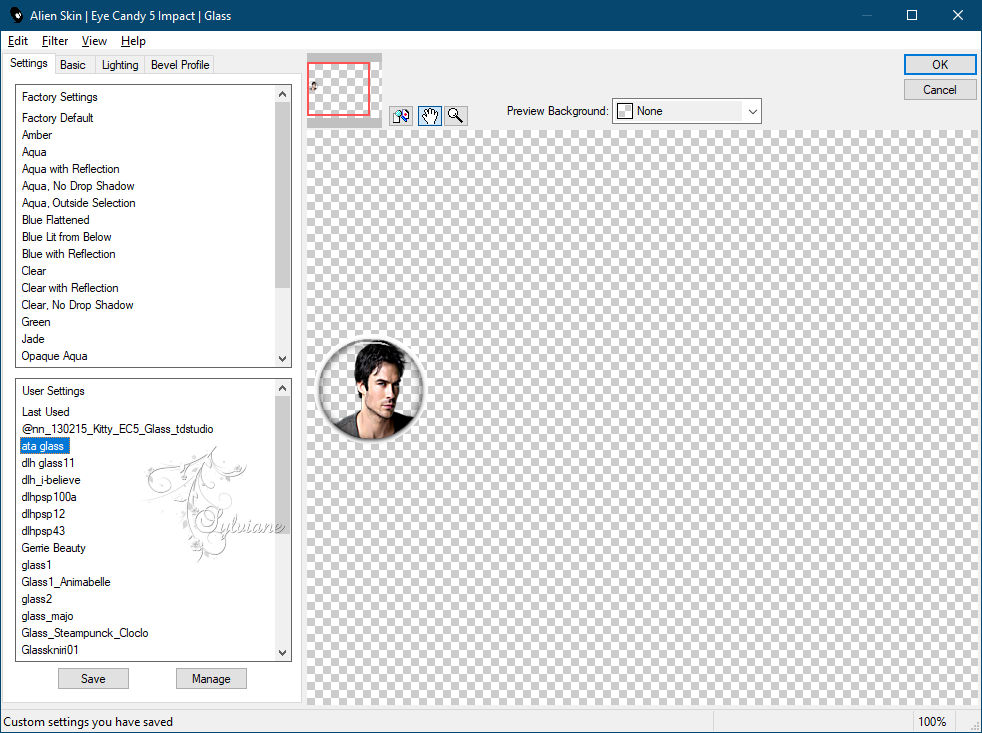Viewport: 982px width, 733px height.
Task: Select Aqua with Reflection preset
Action: click(x=70, y=169)
